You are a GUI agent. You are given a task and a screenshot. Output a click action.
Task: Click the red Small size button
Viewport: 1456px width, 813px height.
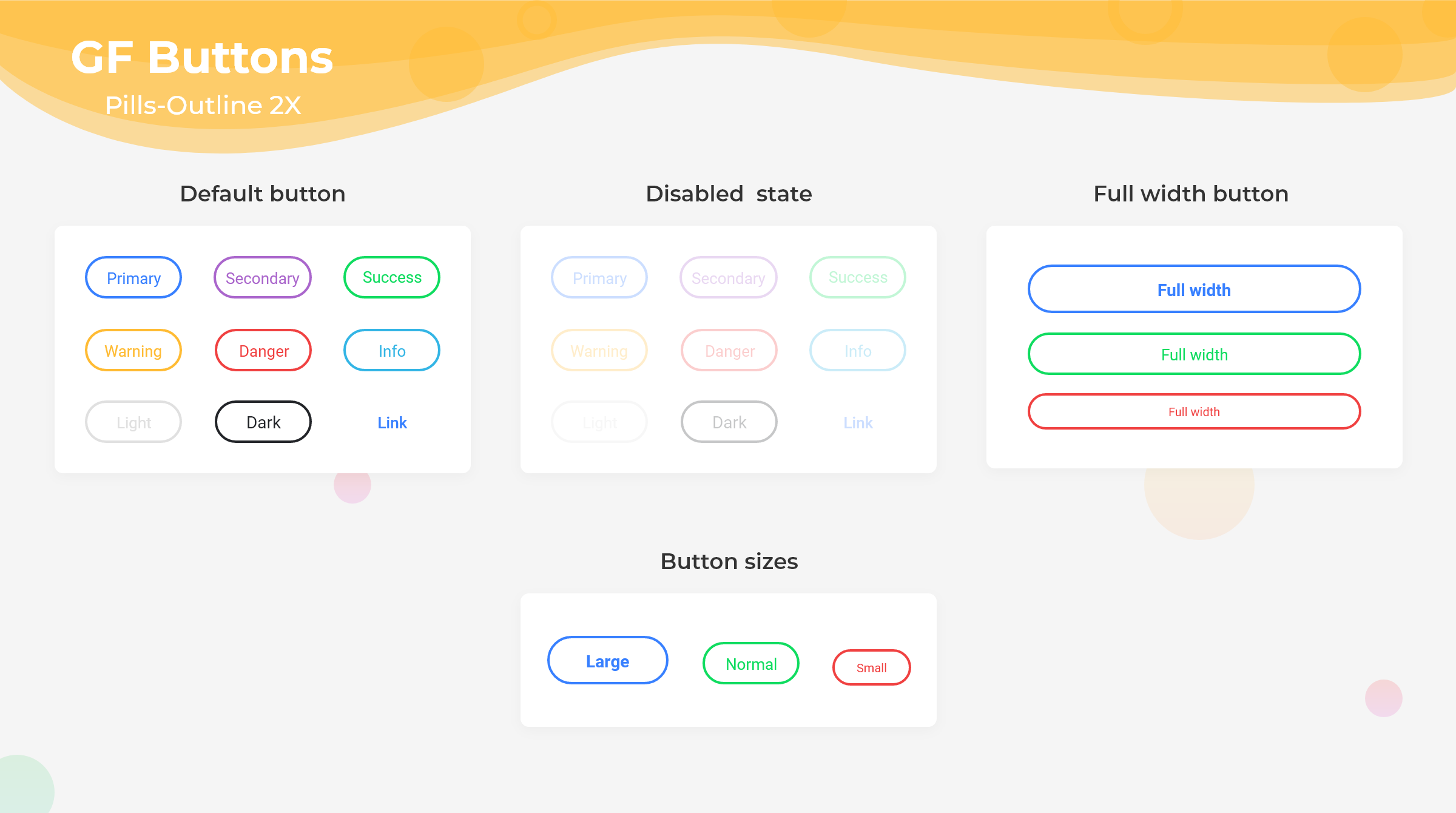pos(871,667)
